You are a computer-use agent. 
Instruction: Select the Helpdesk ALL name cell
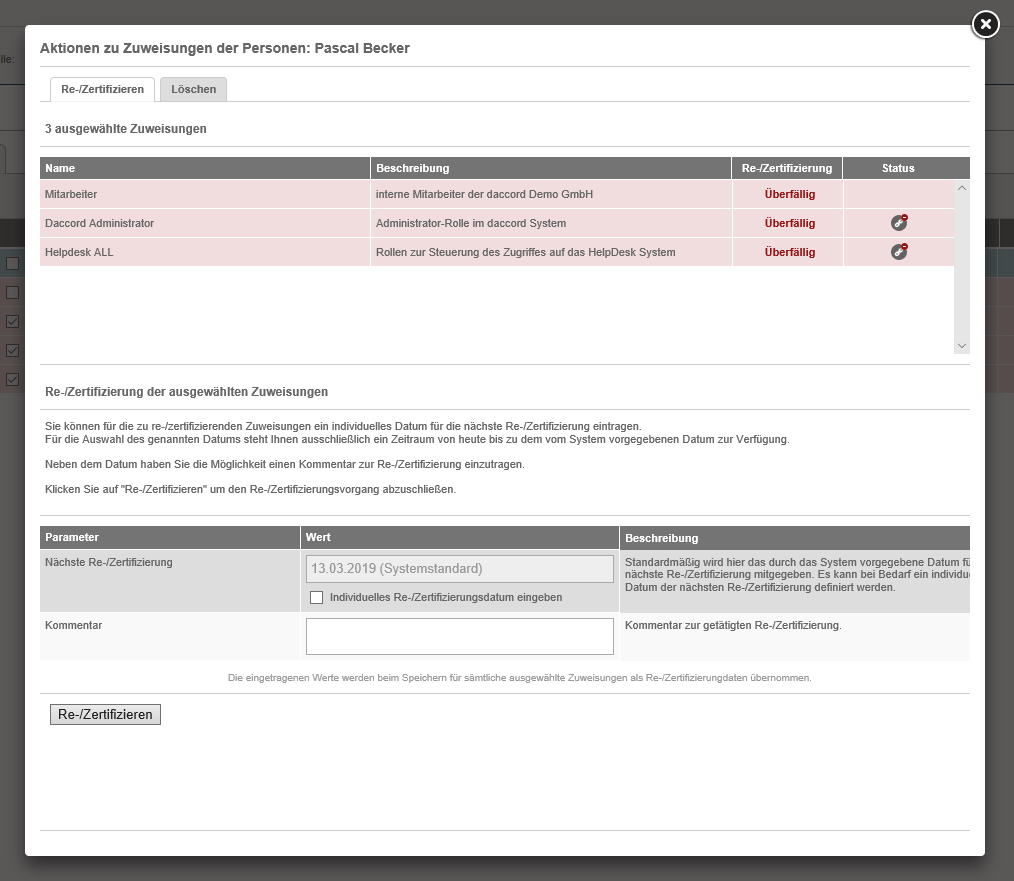click(204, 252)
